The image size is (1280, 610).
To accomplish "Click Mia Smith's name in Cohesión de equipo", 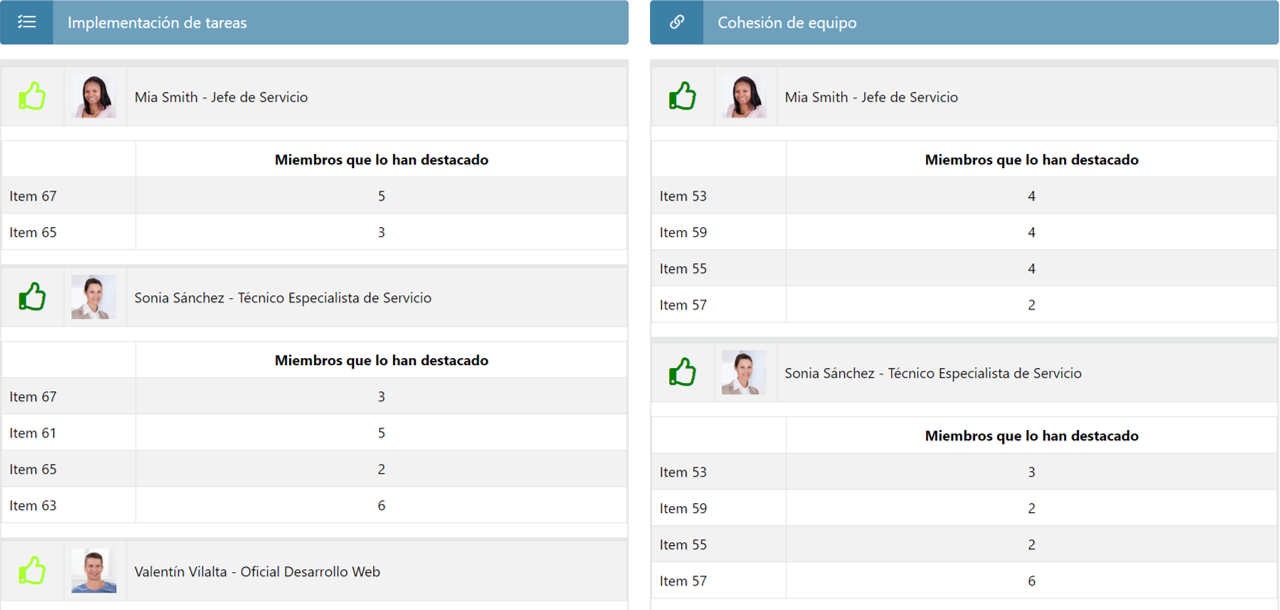I will point(871,97).
